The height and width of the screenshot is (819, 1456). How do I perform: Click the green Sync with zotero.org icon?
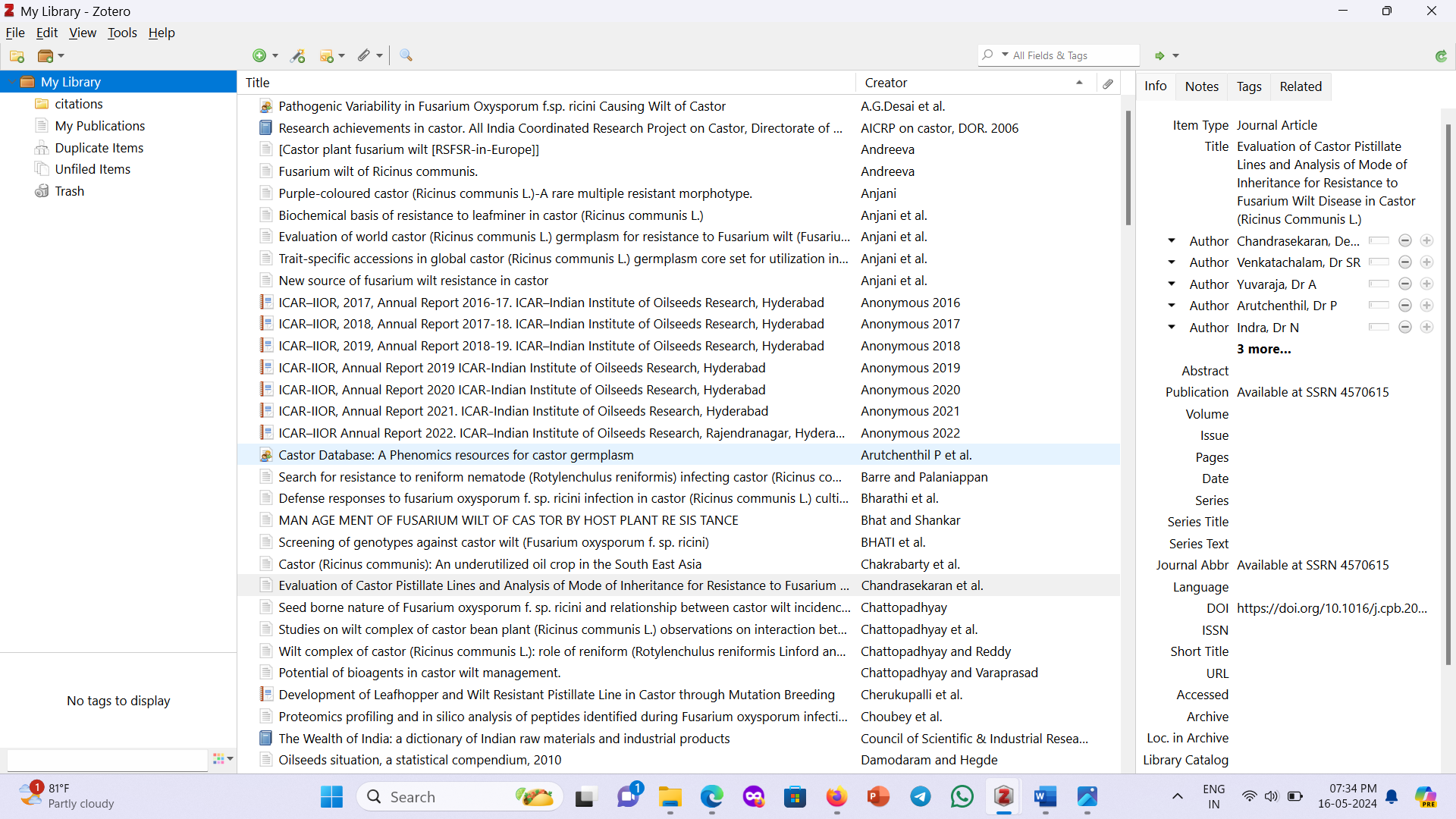[x=1441, y=55]
